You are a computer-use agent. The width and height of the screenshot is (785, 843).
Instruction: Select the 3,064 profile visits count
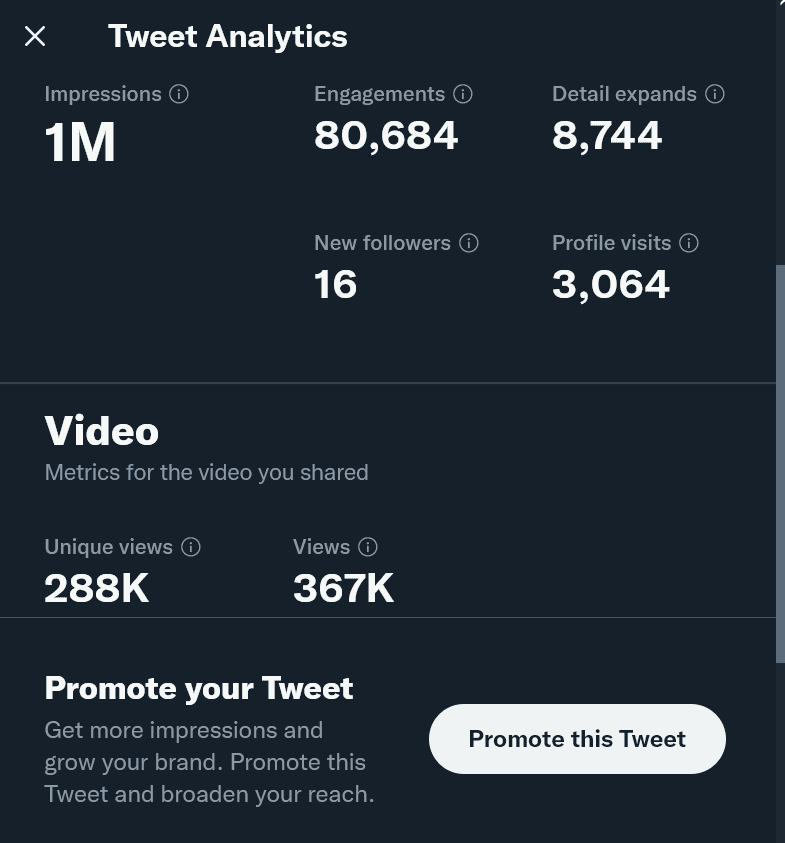coord(610,285)
